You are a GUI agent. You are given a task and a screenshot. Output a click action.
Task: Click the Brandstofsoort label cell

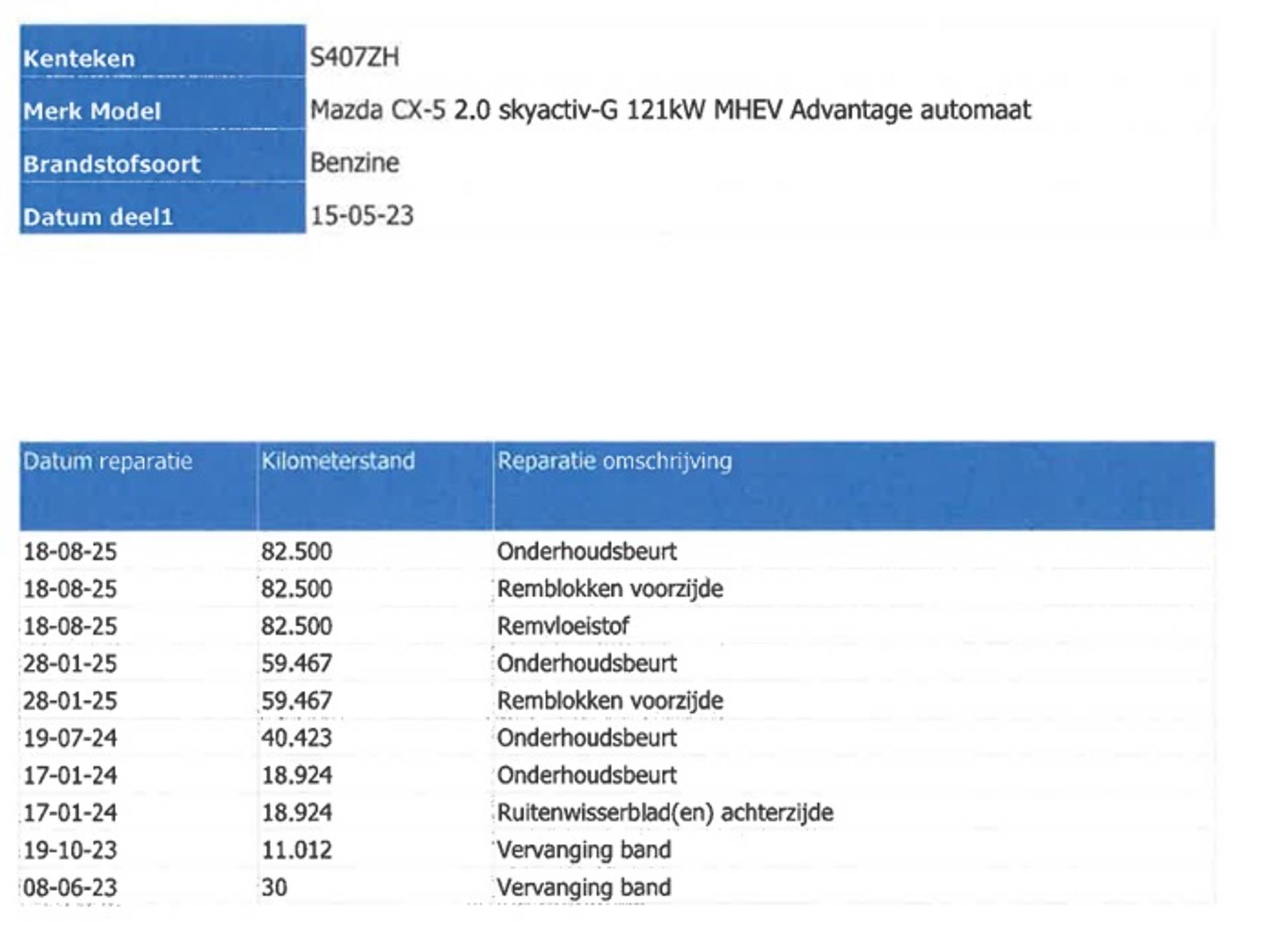point(111,164)
